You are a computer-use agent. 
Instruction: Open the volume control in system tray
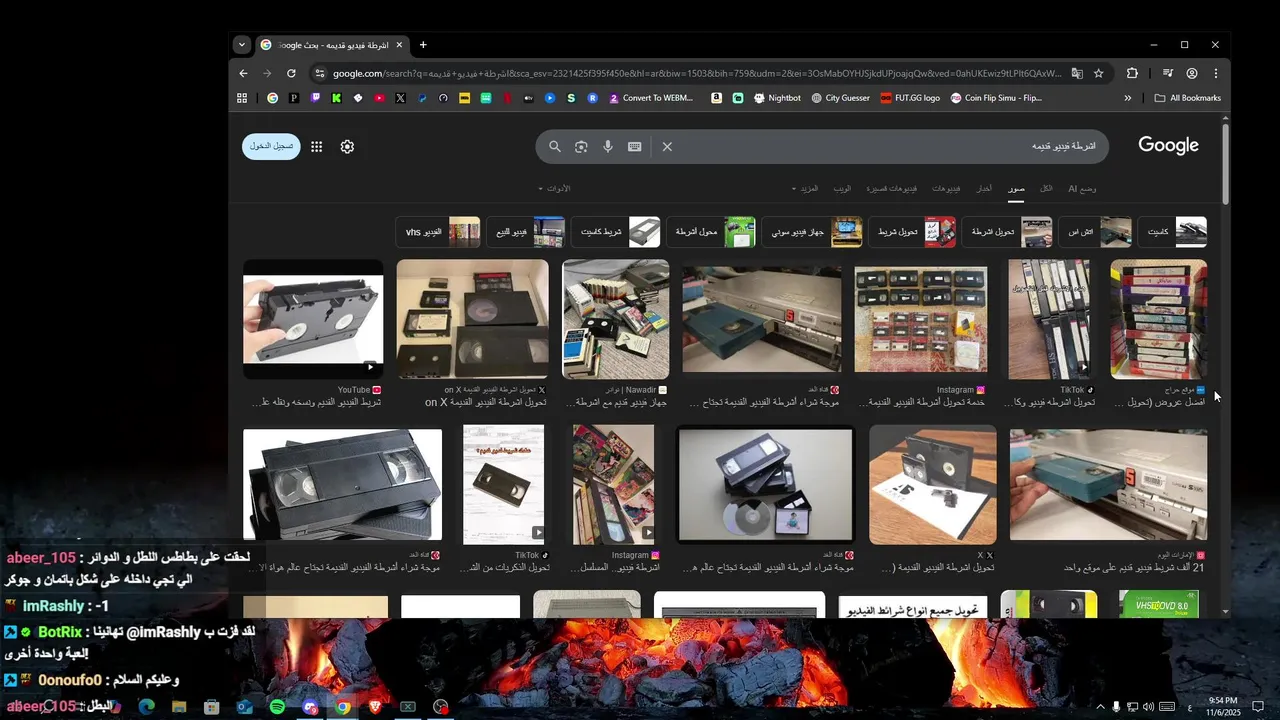[1148, 707]
